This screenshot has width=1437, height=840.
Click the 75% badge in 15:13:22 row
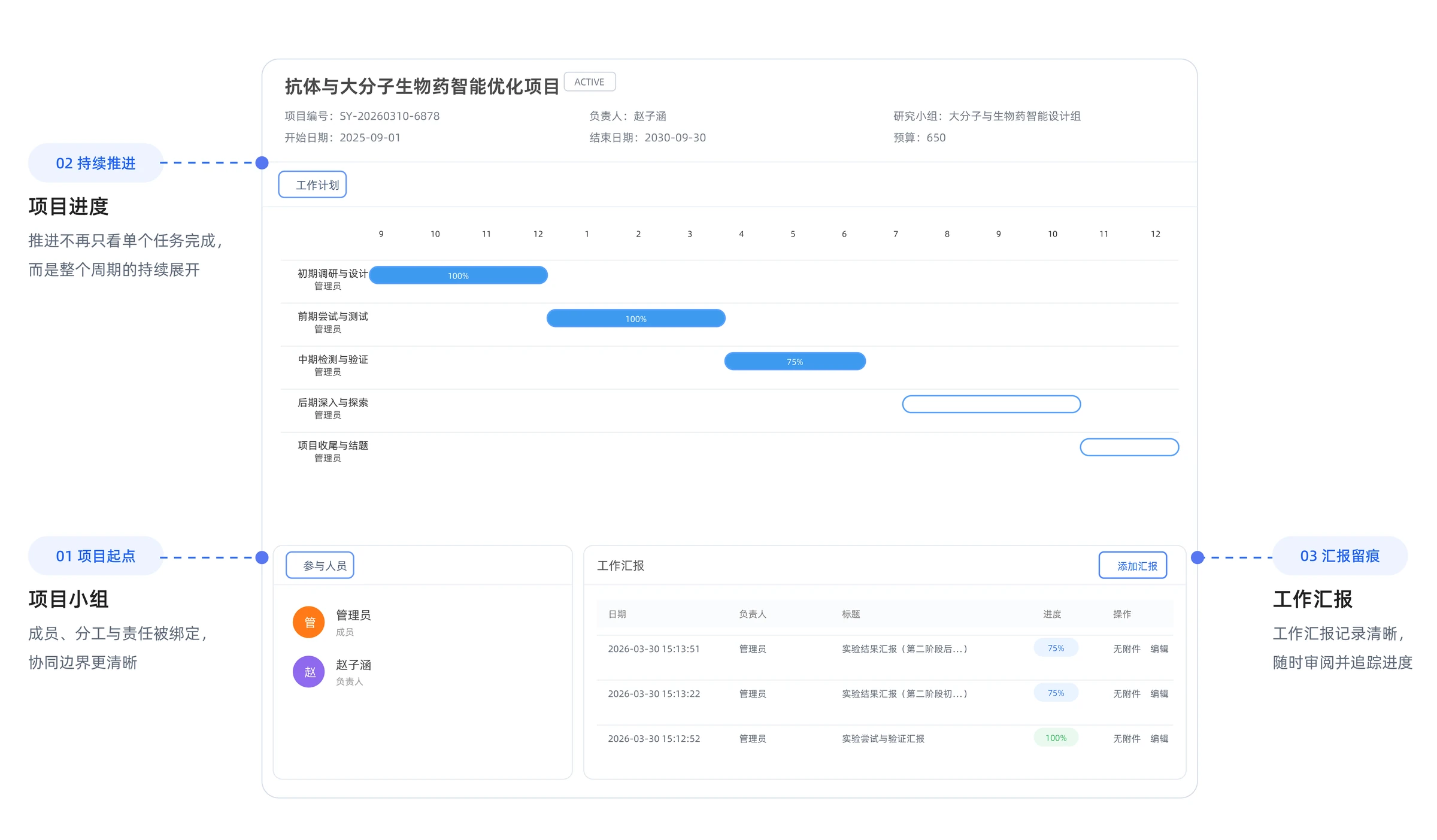coord(1056,693)
